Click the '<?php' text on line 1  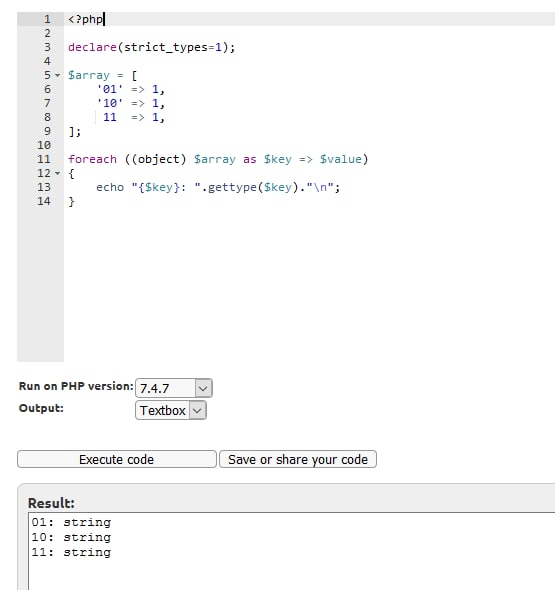(85, 19)
